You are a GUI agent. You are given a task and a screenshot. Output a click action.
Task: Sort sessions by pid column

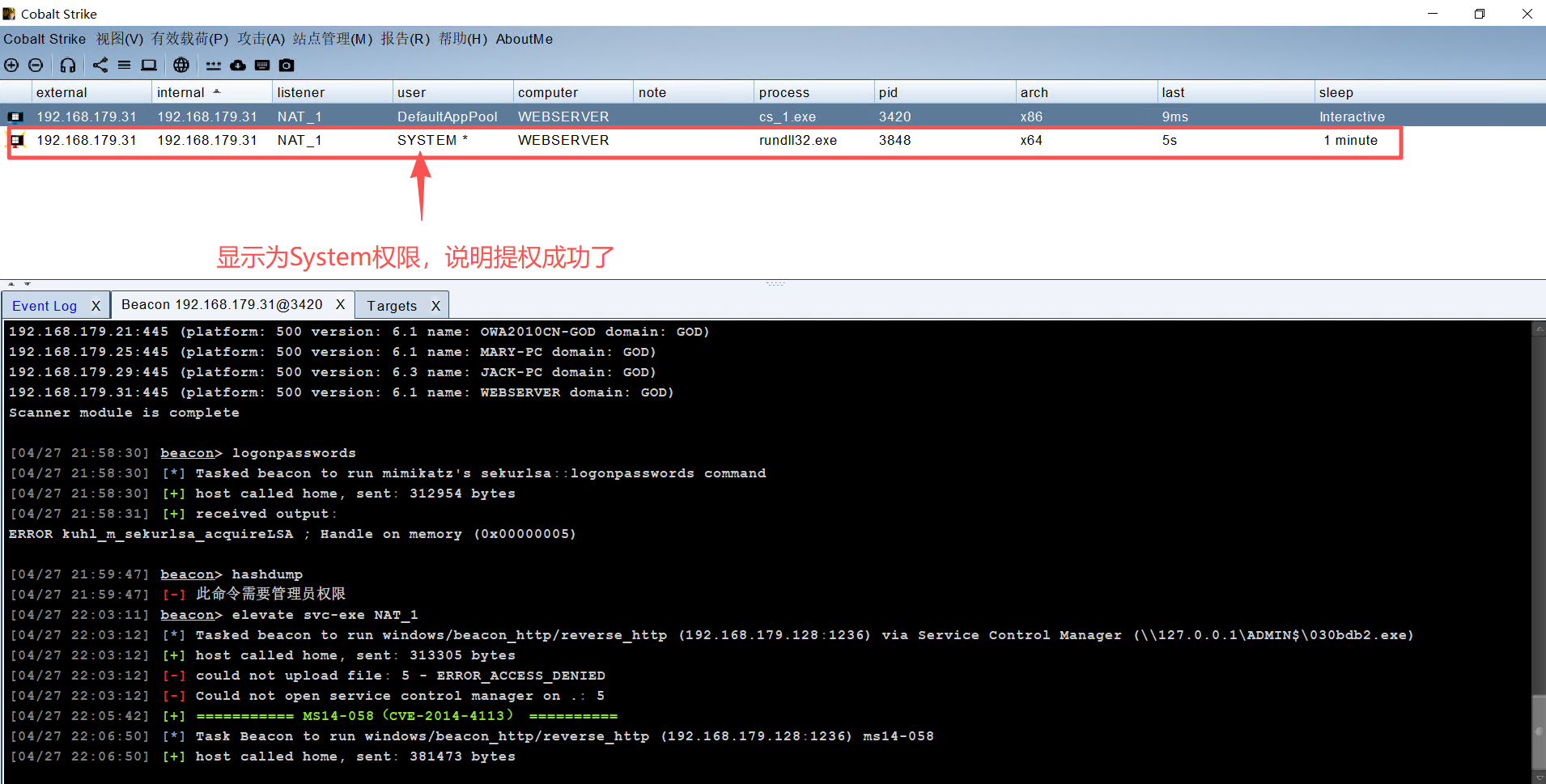[945, 92]
